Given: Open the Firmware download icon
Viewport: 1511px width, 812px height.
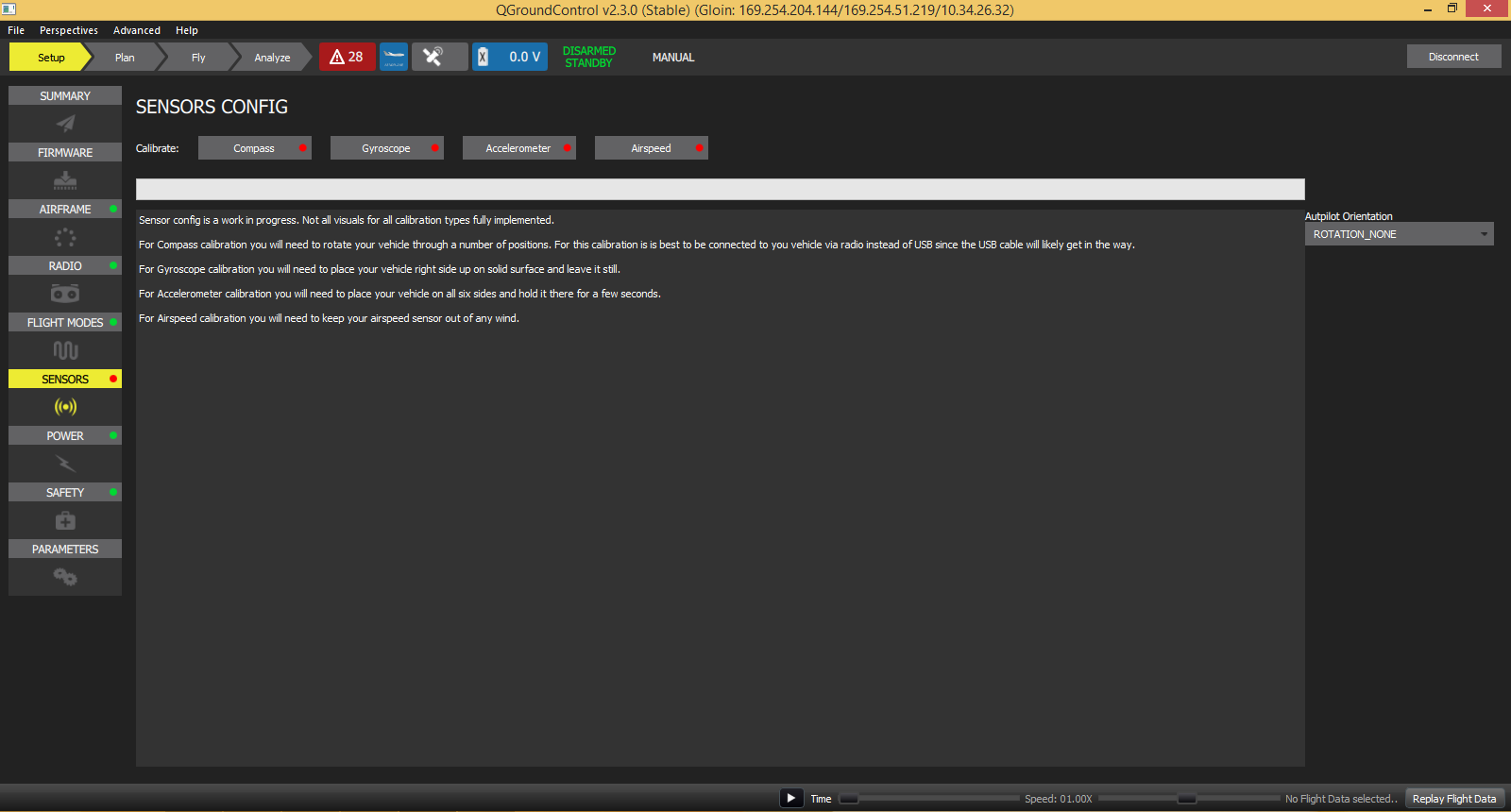Looking at the screenshot, I should click(x=65, y=180).
